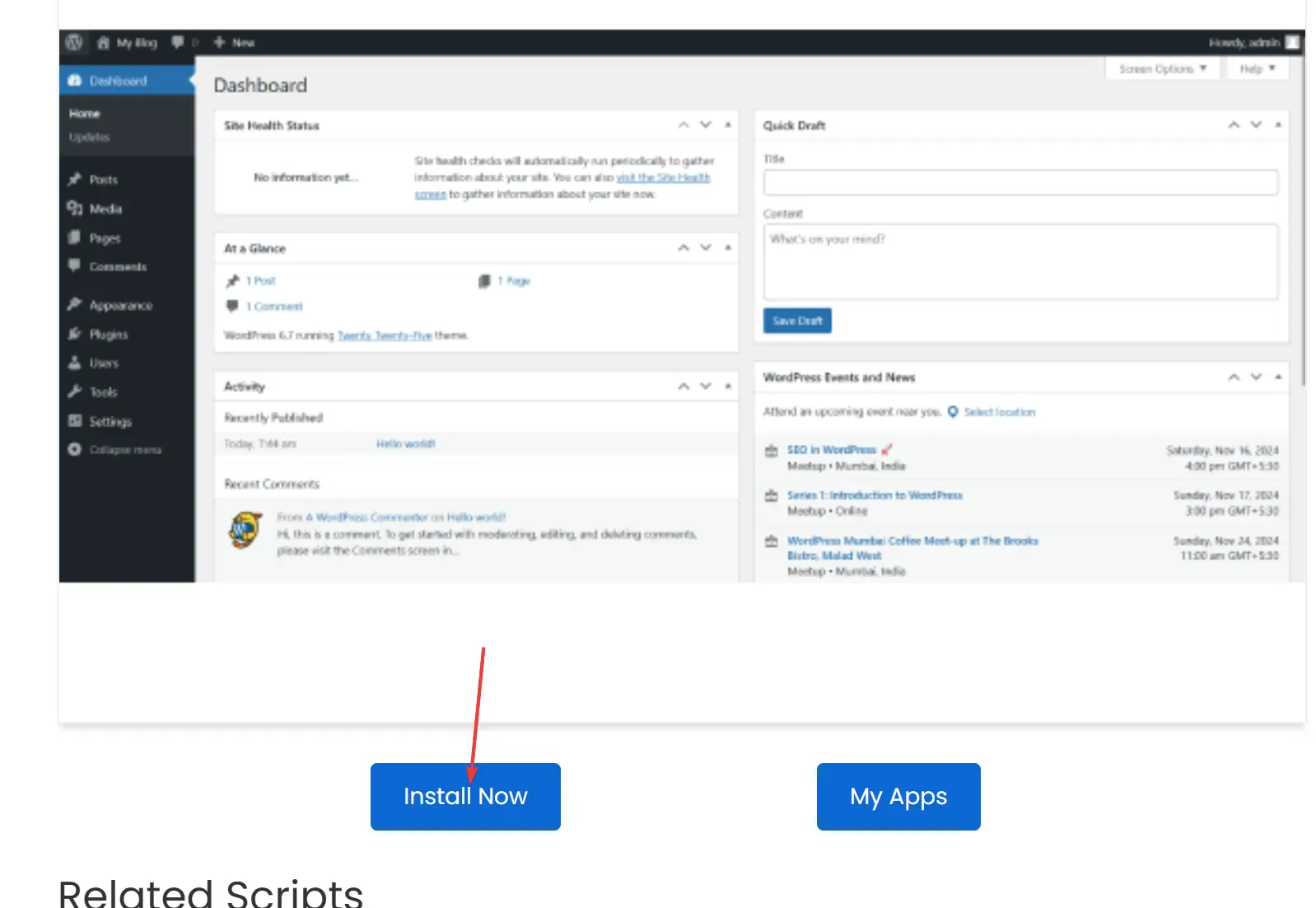Toggle the Site Health Status panel
Viewport: 1316px width, 908px height.
pos(728,125)
